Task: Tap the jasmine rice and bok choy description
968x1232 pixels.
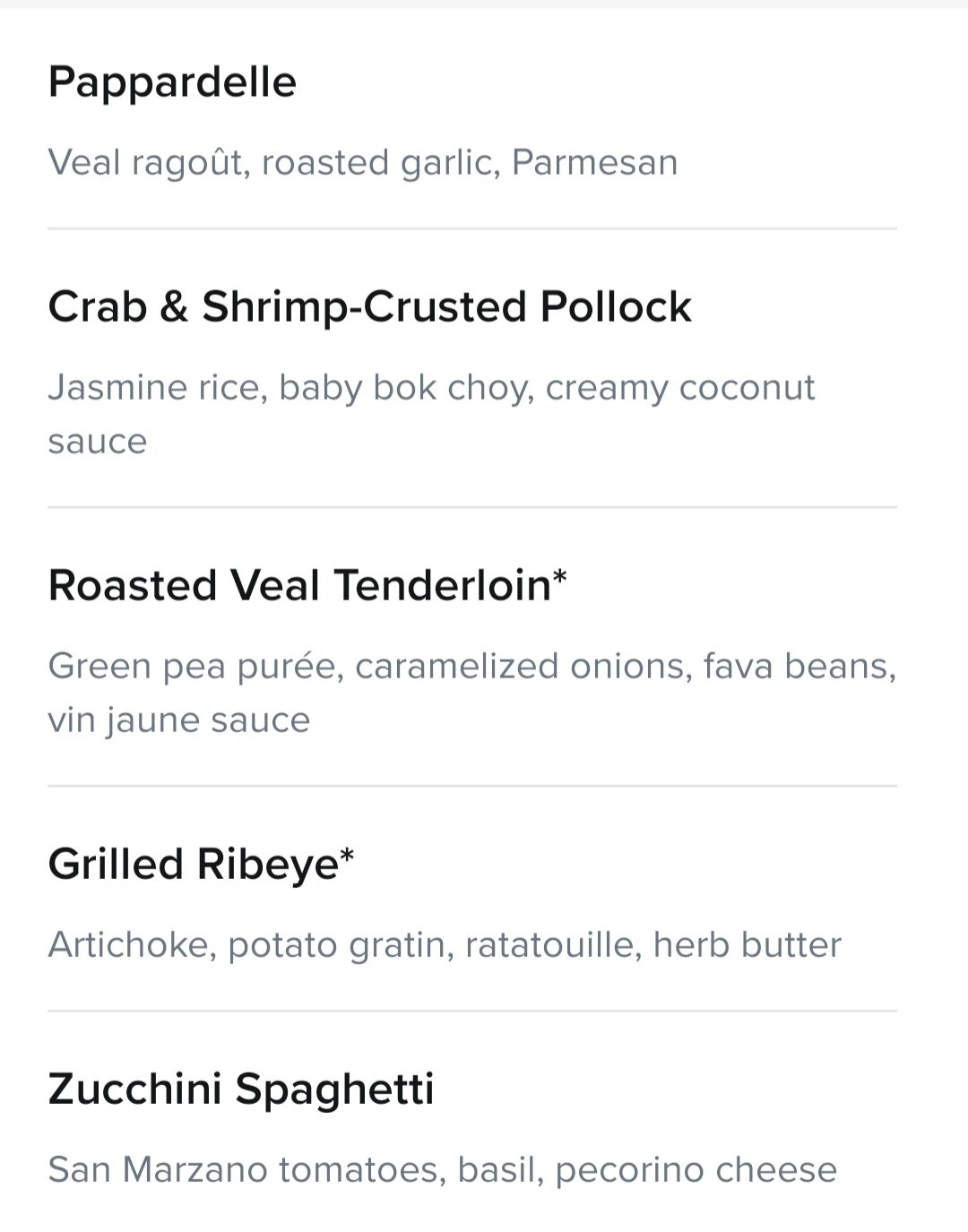Action: click(x=431, y=414)
